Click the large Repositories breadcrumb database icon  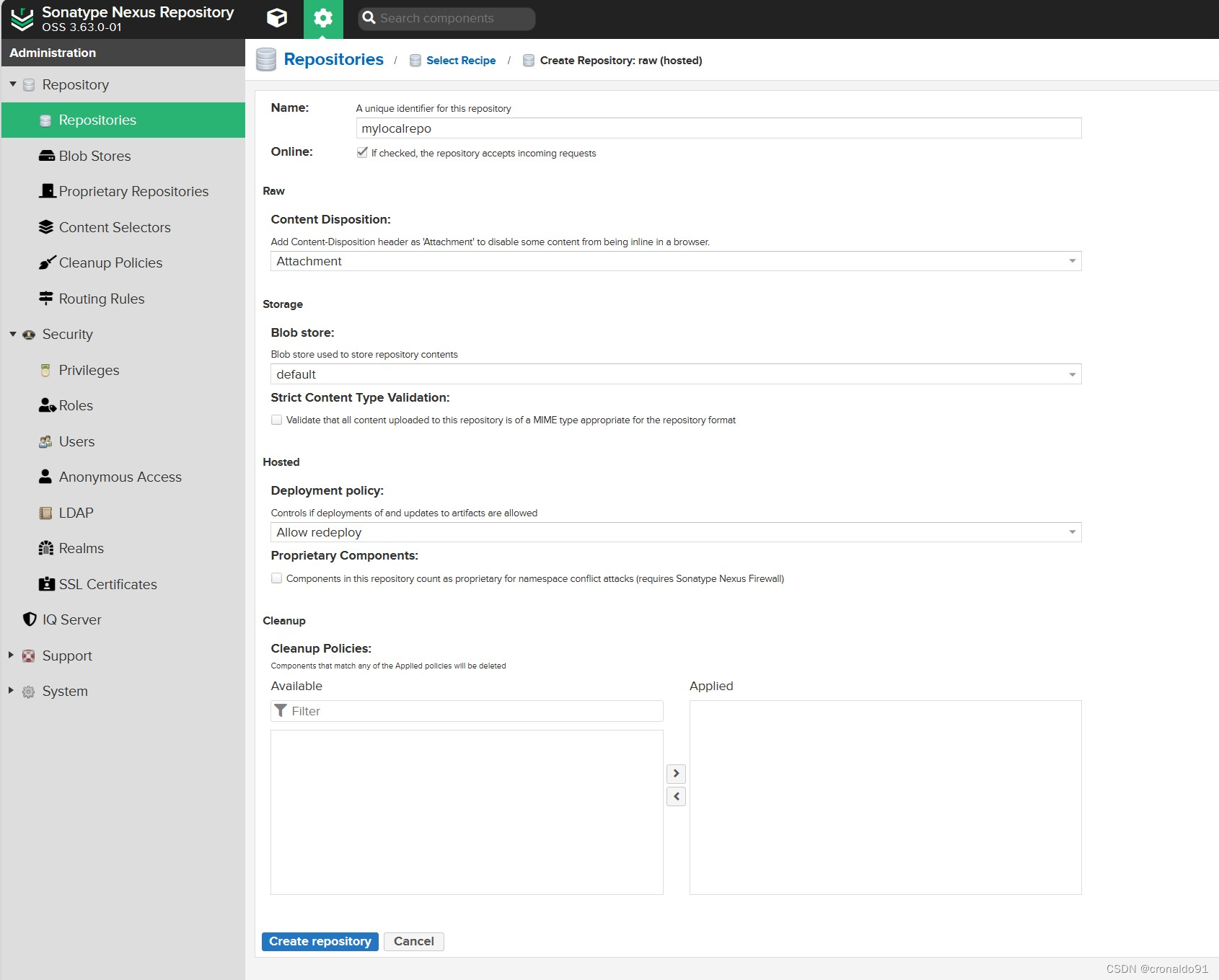coord(266,59)
